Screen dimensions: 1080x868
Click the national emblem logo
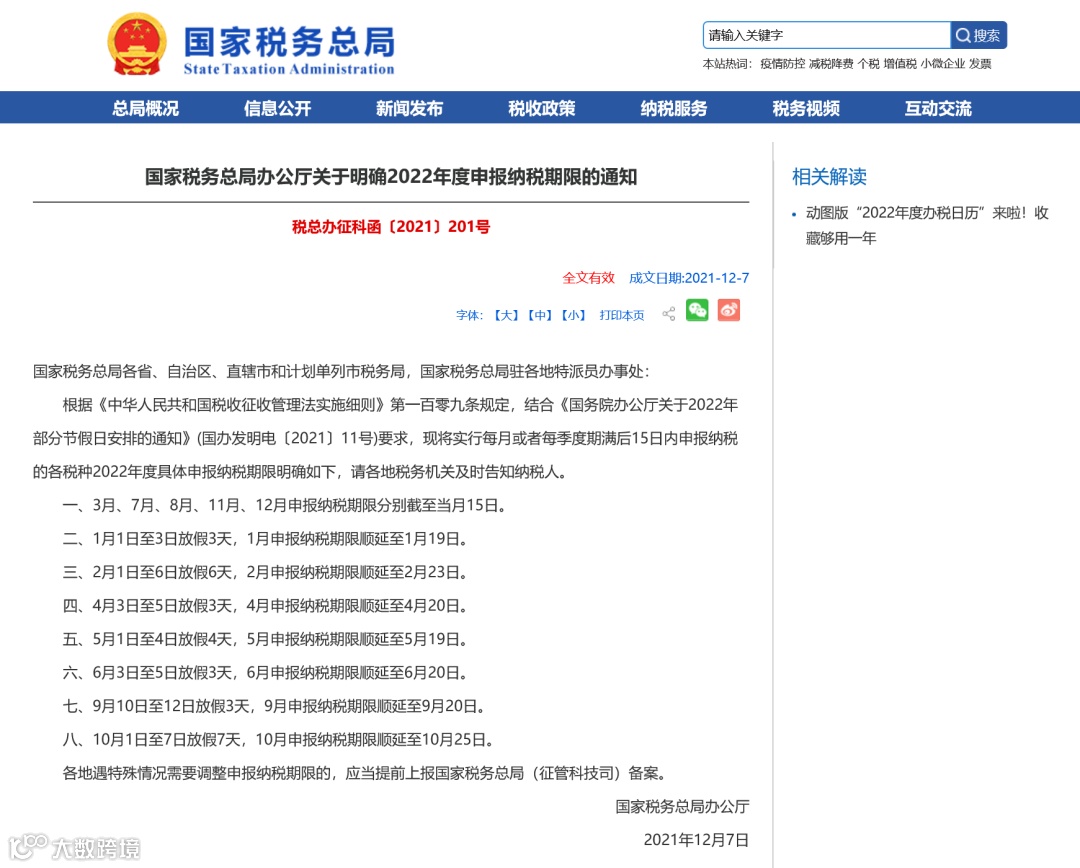tap(136, 44)
